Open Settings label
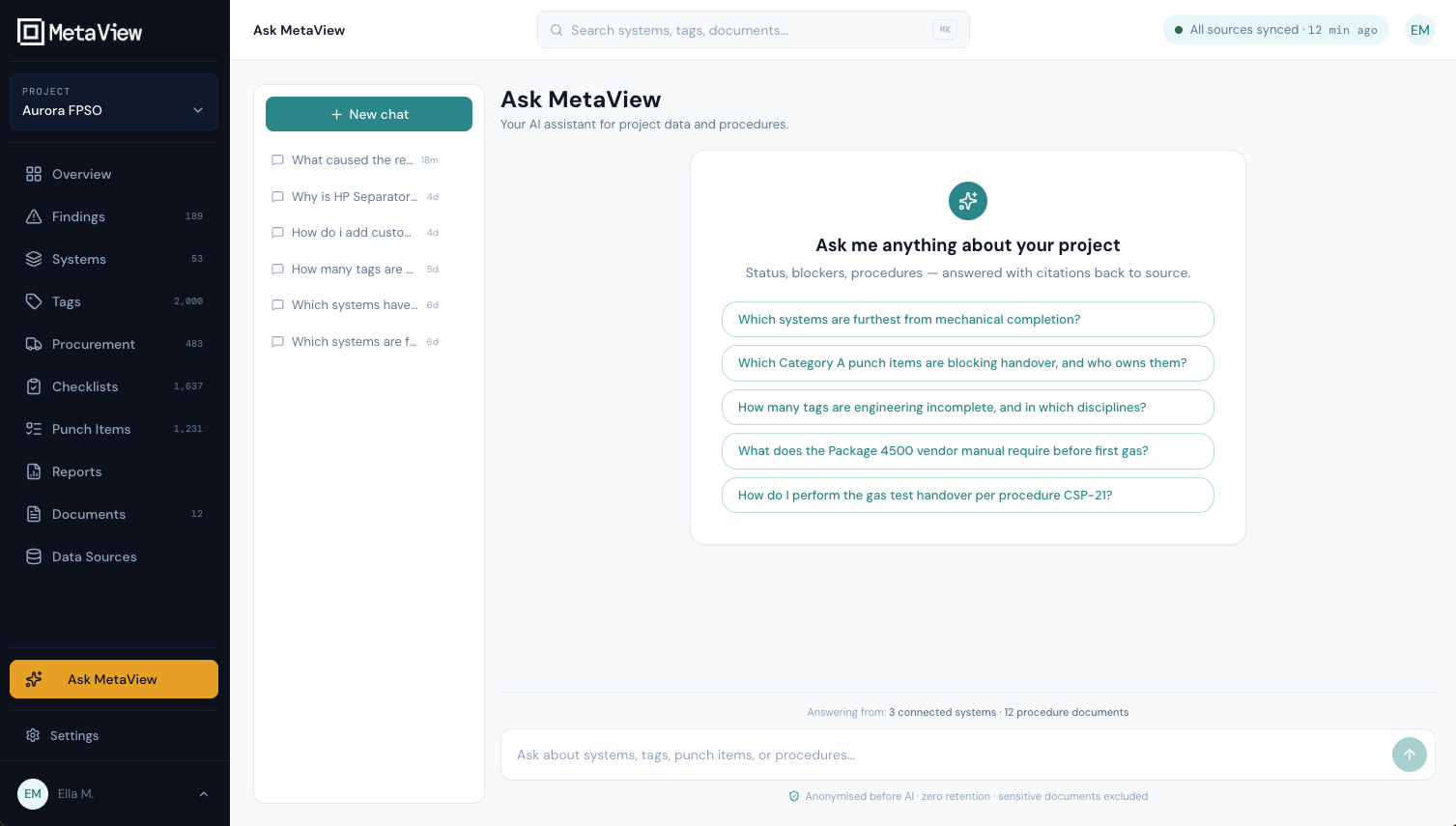Screen dimensions: 1456x826 (74, 735)
